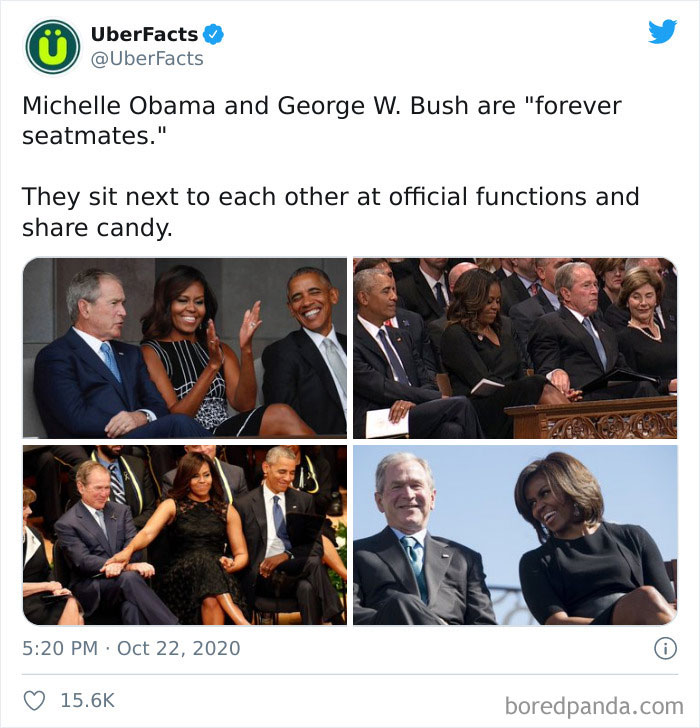Click the "share candy." line of text
Screen dimensions: 700x728
(x=97, y=228)
